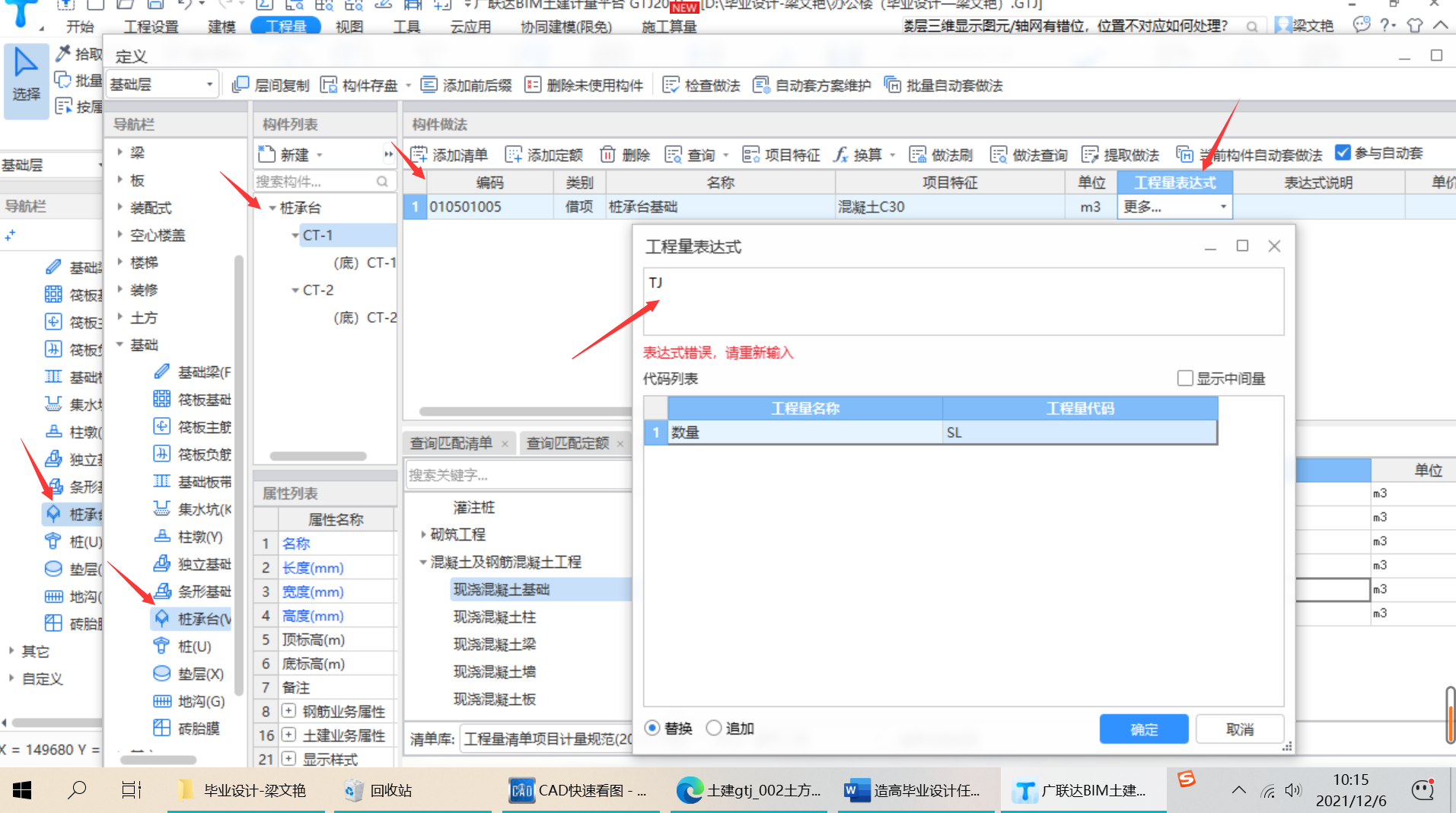Click 换算 fx icon

pos(840,155)
